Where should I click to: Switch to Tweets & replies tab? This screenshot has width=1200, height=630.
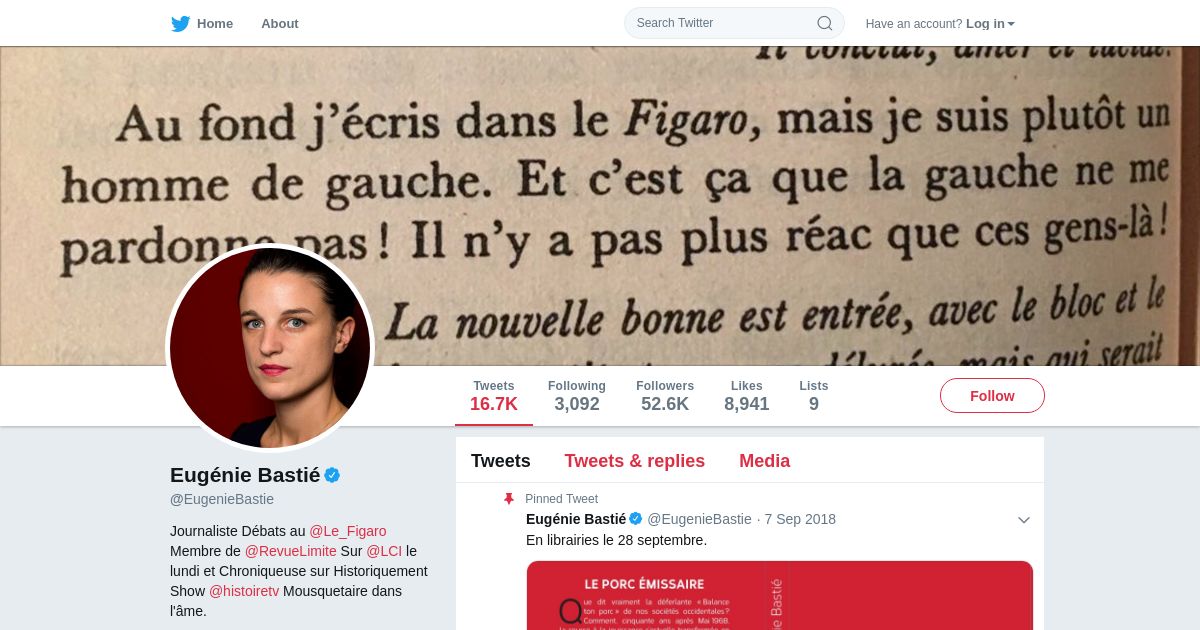point(634,461)
